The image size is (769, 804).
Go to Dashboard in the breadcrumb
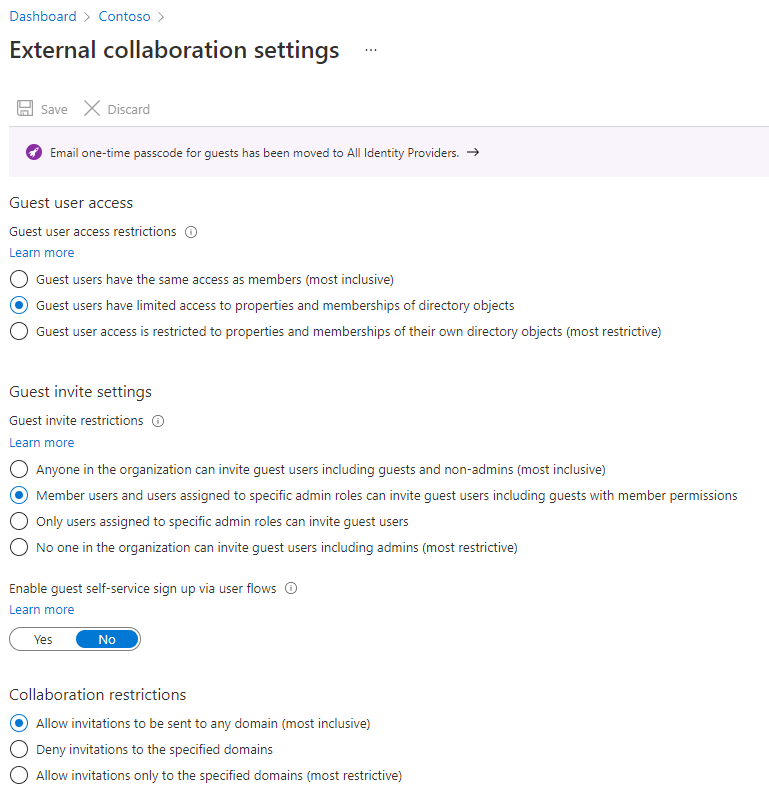click(43, 16)
